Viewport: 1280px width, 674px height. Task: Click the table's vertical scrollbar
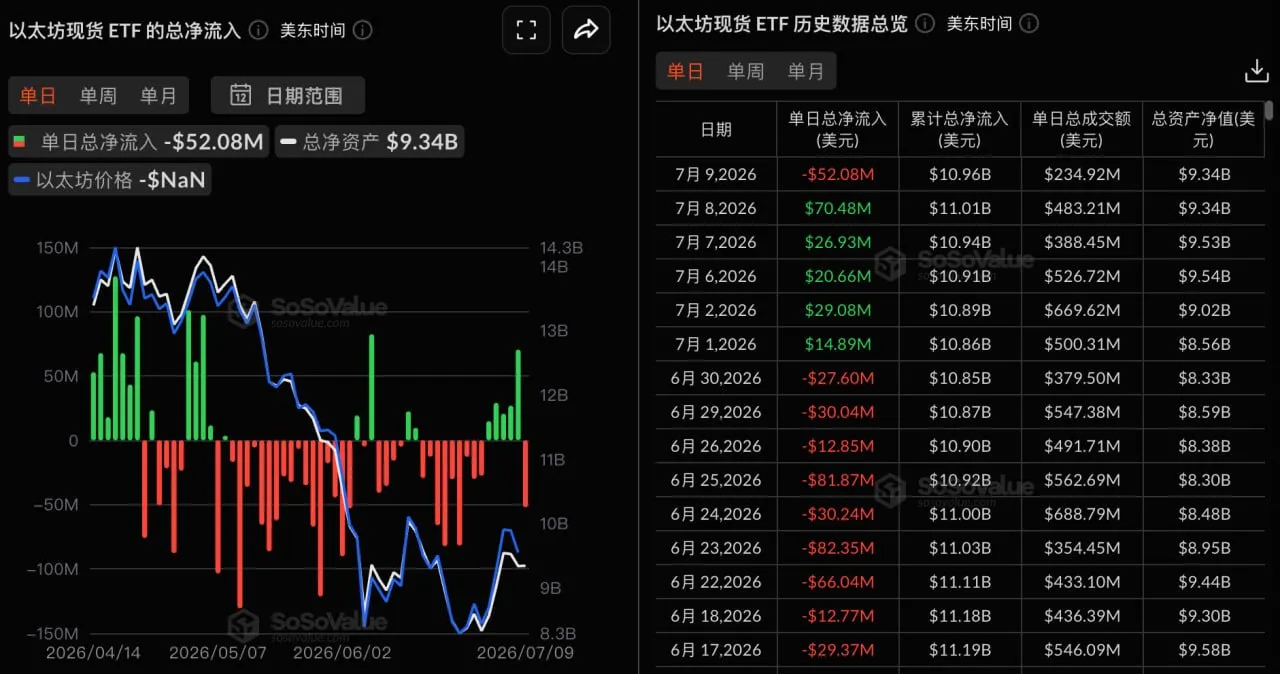[1269, 111]
